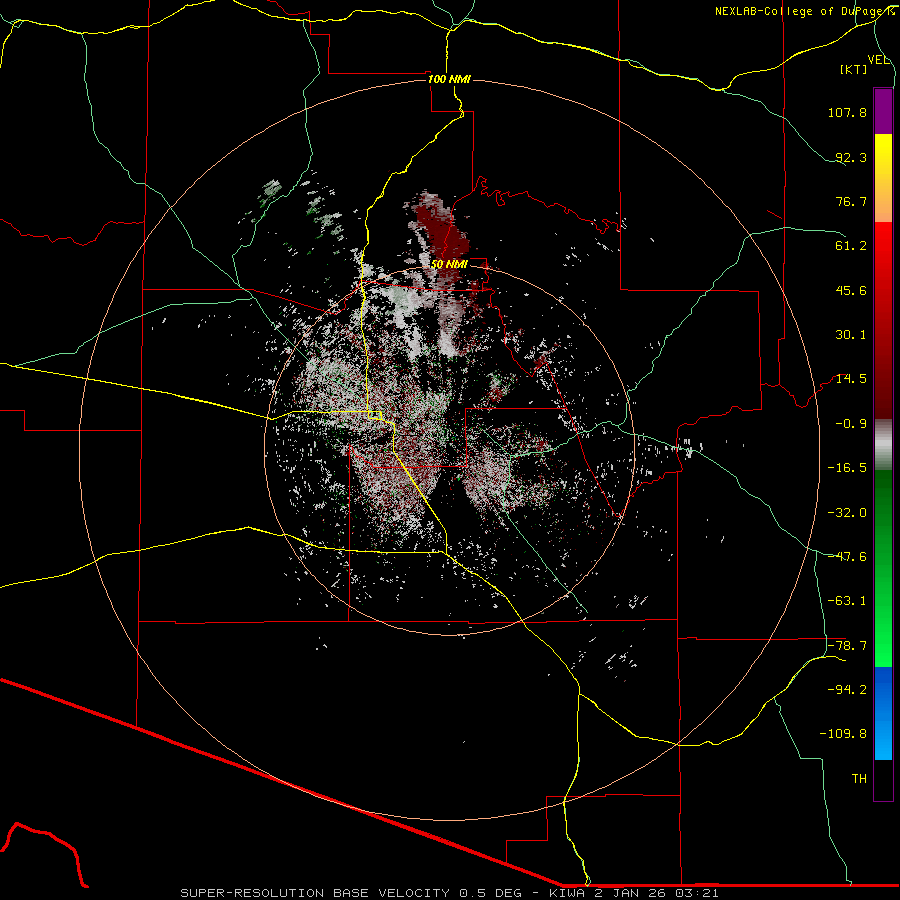Viewport: 900px width, 900px height.
Task: Select the -109.8 velocity scale value
Action: [843, 734]
